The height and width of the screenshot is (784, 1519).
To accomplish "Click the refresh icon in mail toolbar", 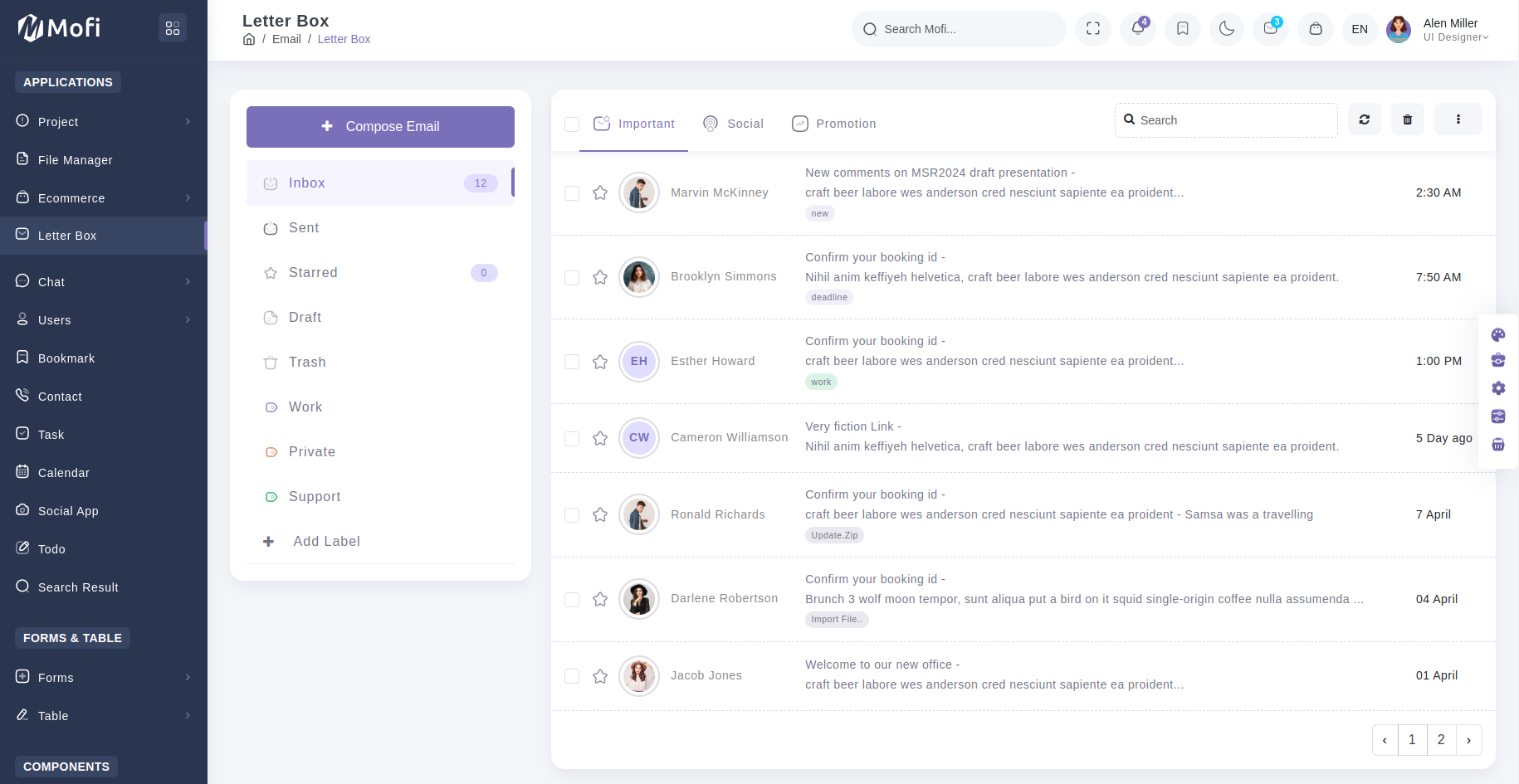I will (x=1364, y=119).
